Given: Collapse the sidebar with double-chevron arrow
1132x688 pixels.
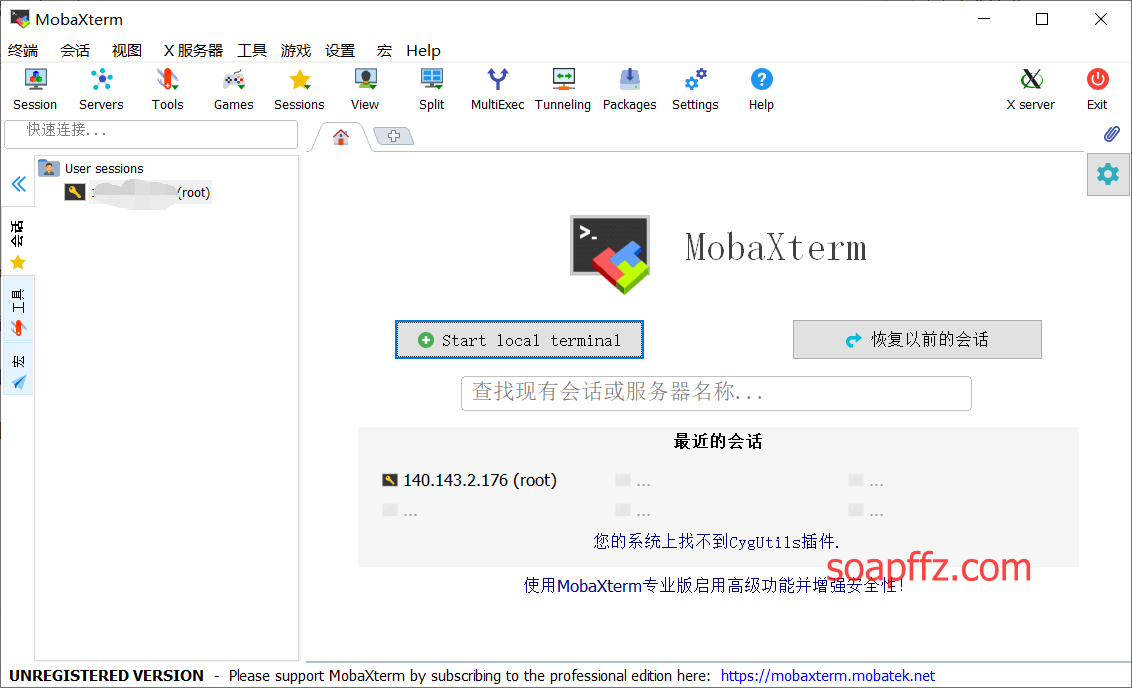Looking at the screenshot, I should point(19,184).
